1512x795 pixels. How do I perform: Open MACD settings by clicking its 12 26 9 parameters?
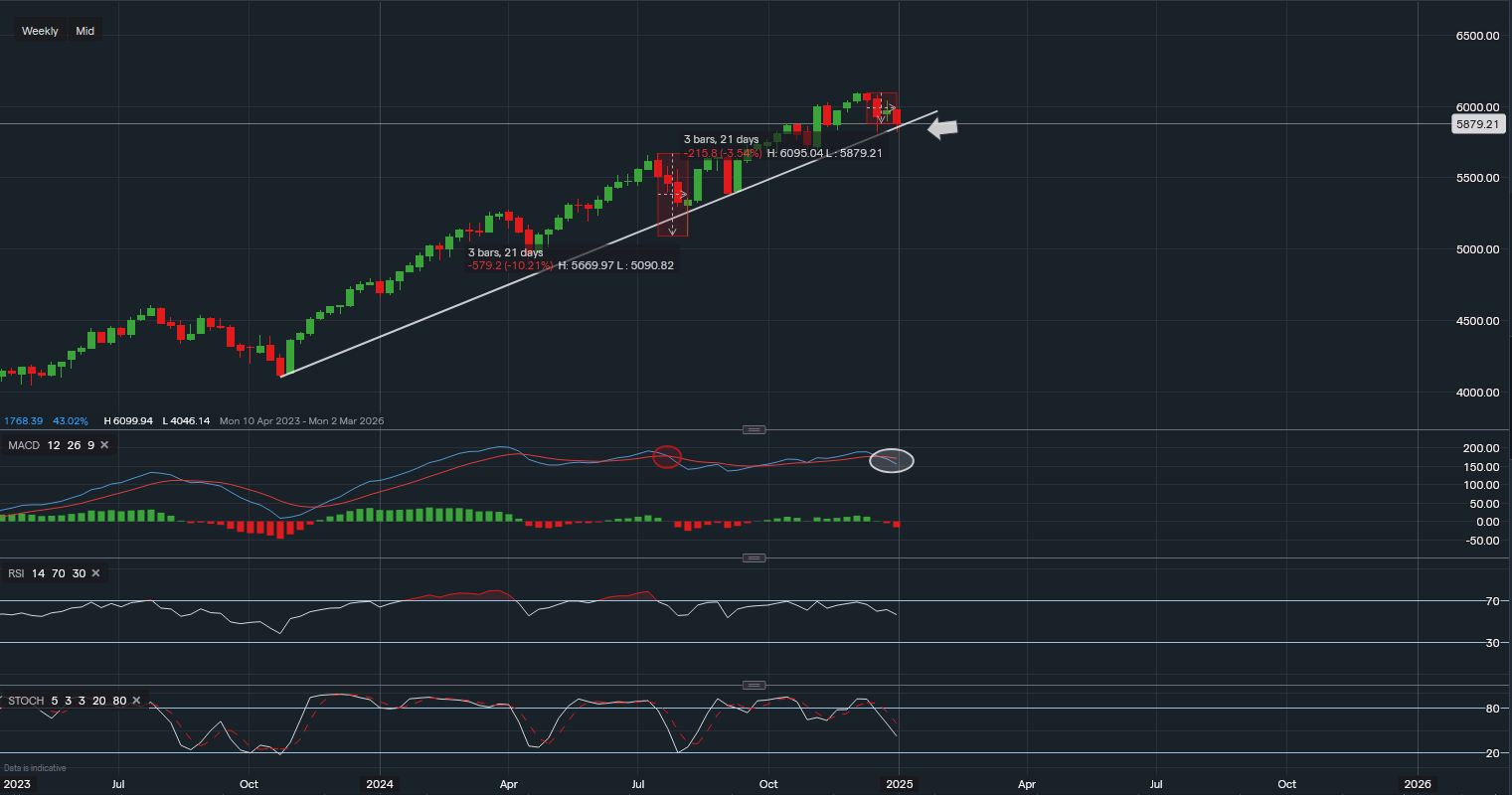tap(71, 445)
